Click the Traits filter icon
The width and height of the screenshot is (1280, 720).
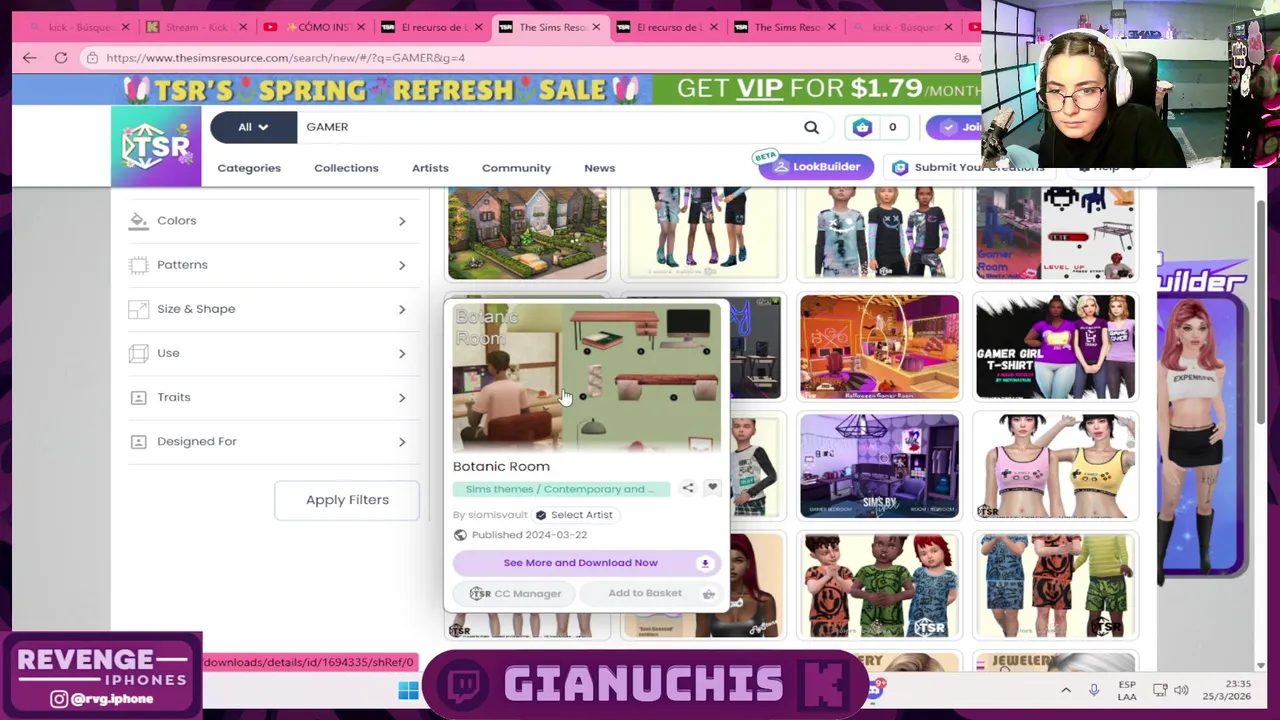point(138,397)
